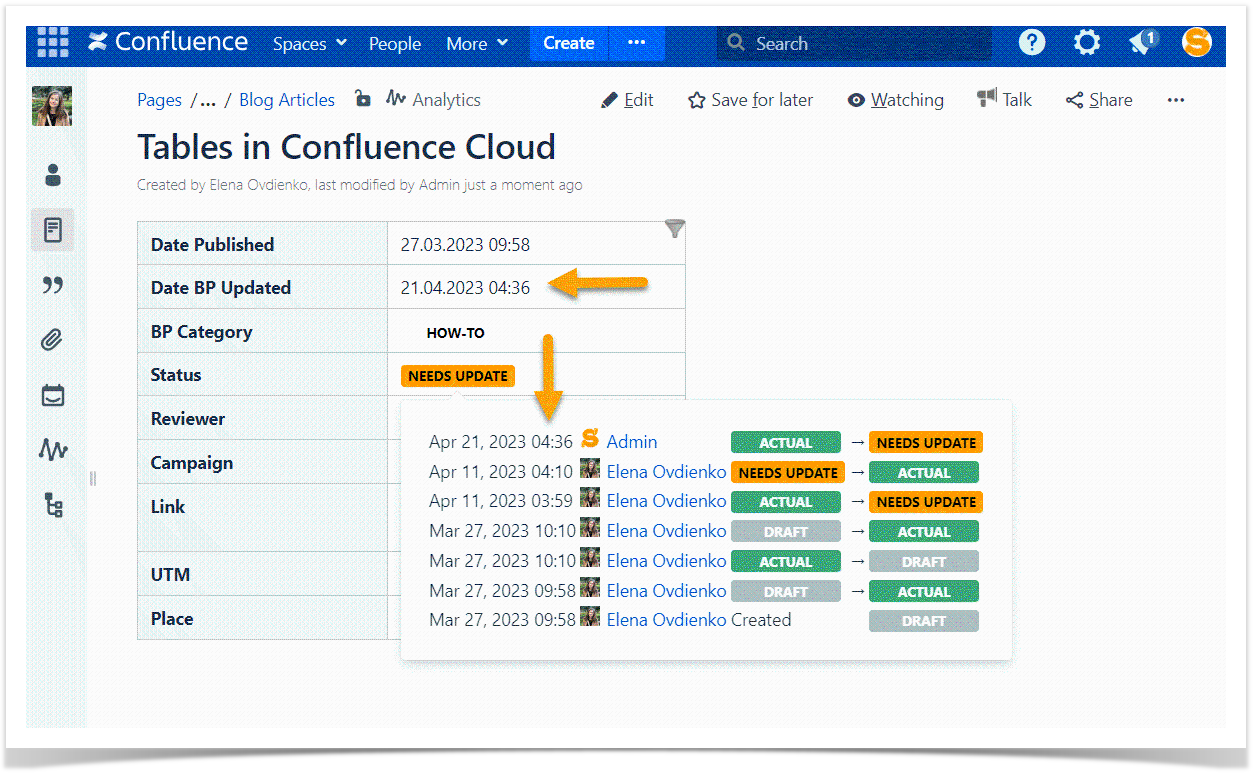Edit this page
This screenshot has height=777, width=1260.
[627, 100]
